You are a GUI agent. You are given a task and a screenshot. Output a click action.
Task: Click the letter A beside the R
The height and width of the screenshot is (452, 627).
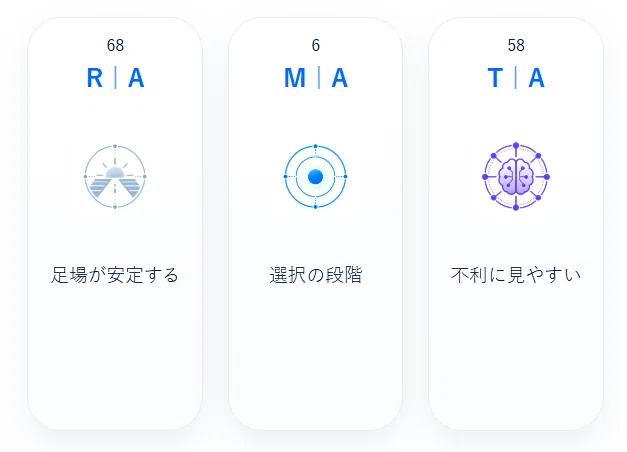point(136,78)
